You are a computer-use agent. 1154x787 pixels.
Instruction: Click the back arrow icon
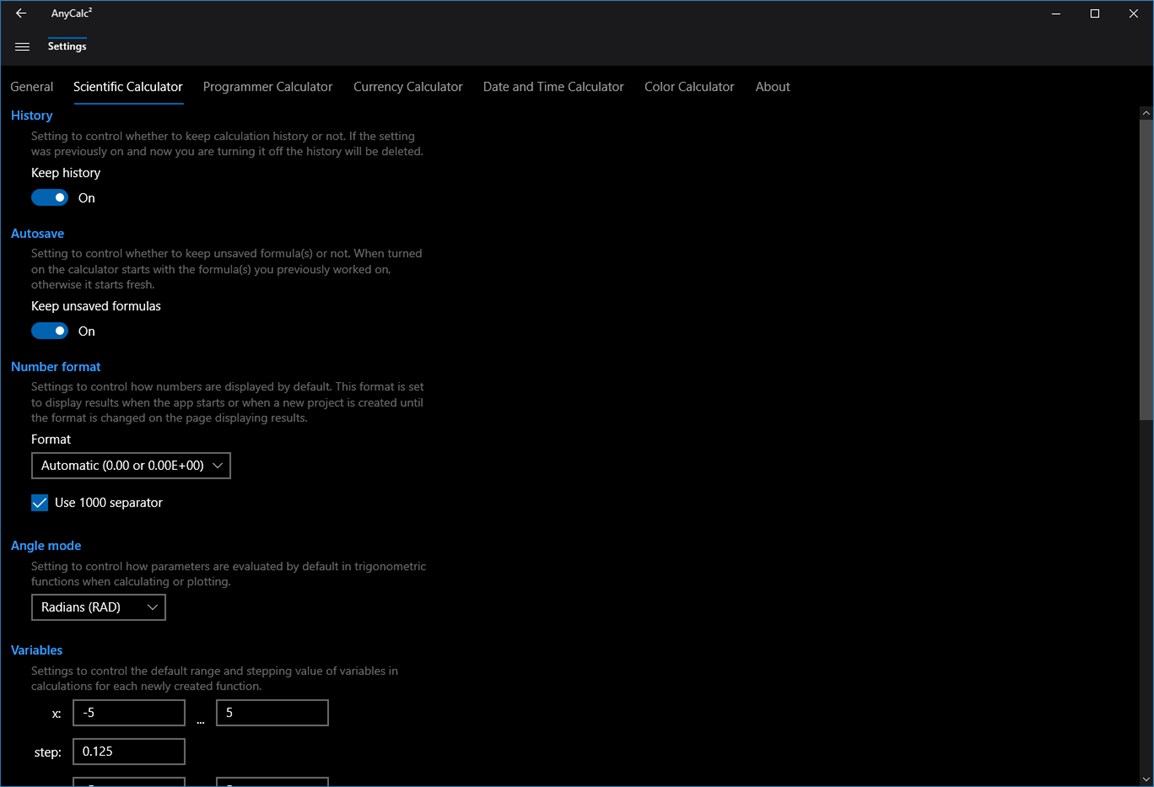click(20, 13)
